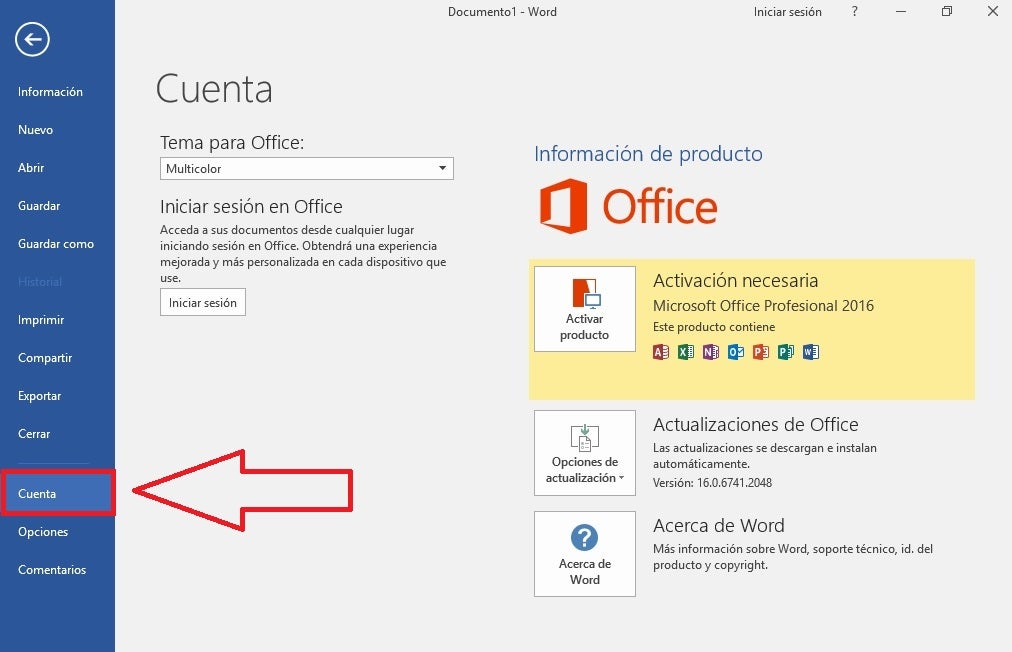Click Iniciar sesión in the title bar

coord(788,11)
